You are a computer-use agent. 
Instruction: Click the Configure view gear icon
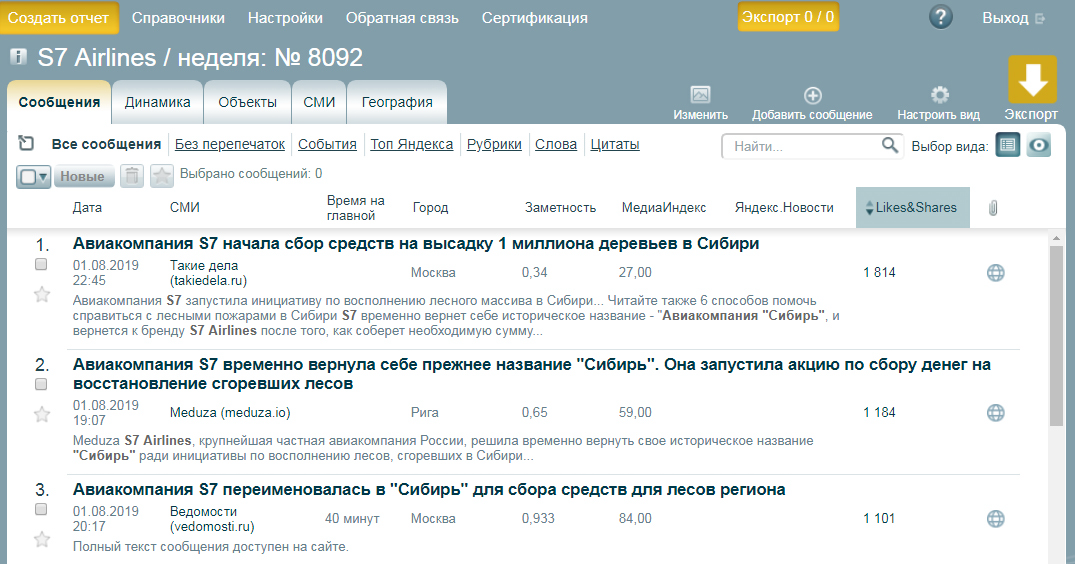[x=939, y=95]
